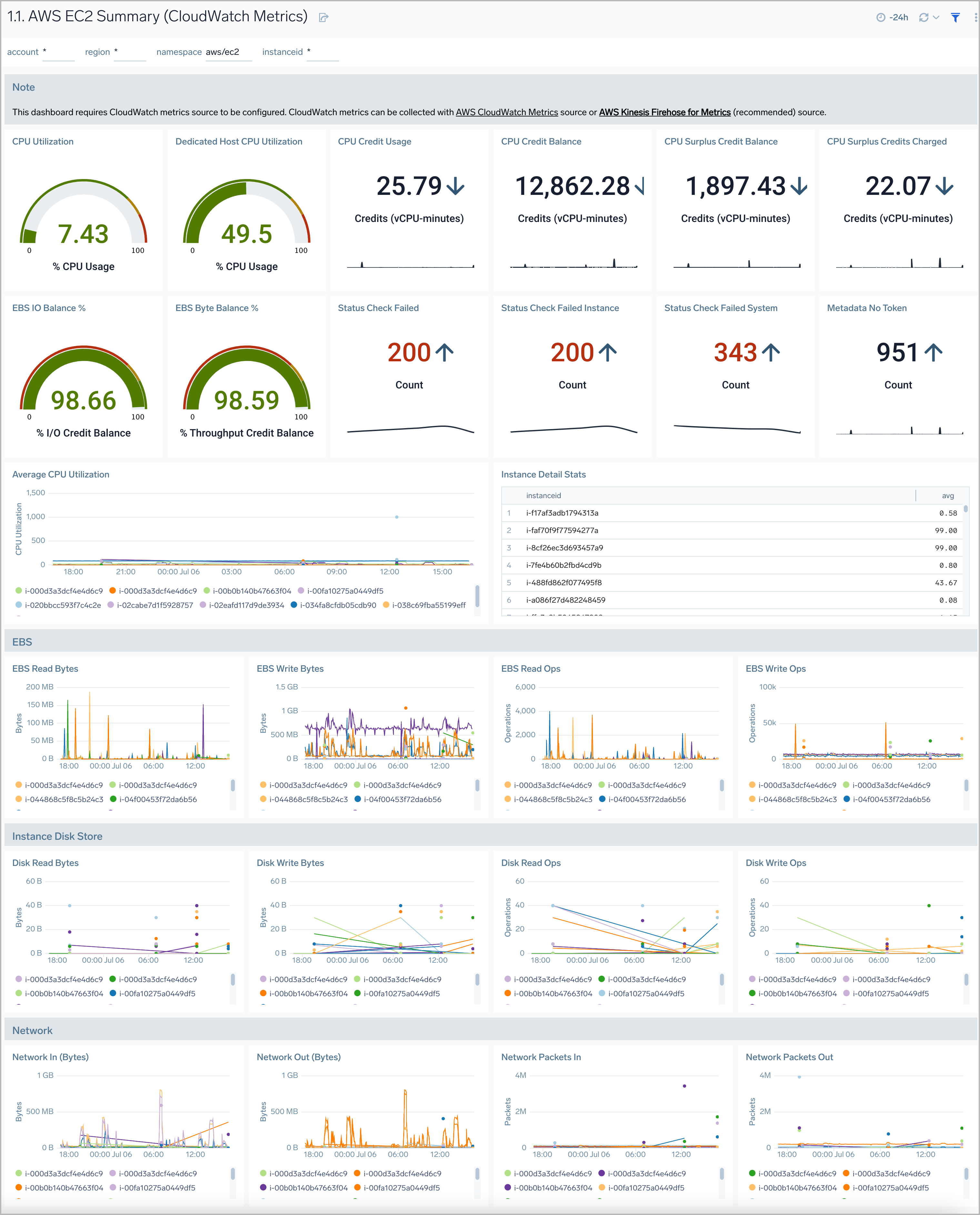Toggle i-04f00453f72da6b56 in EBS Write Bytes legend
This screenshot has width=980, height=1215.
[x=398, y=799]
